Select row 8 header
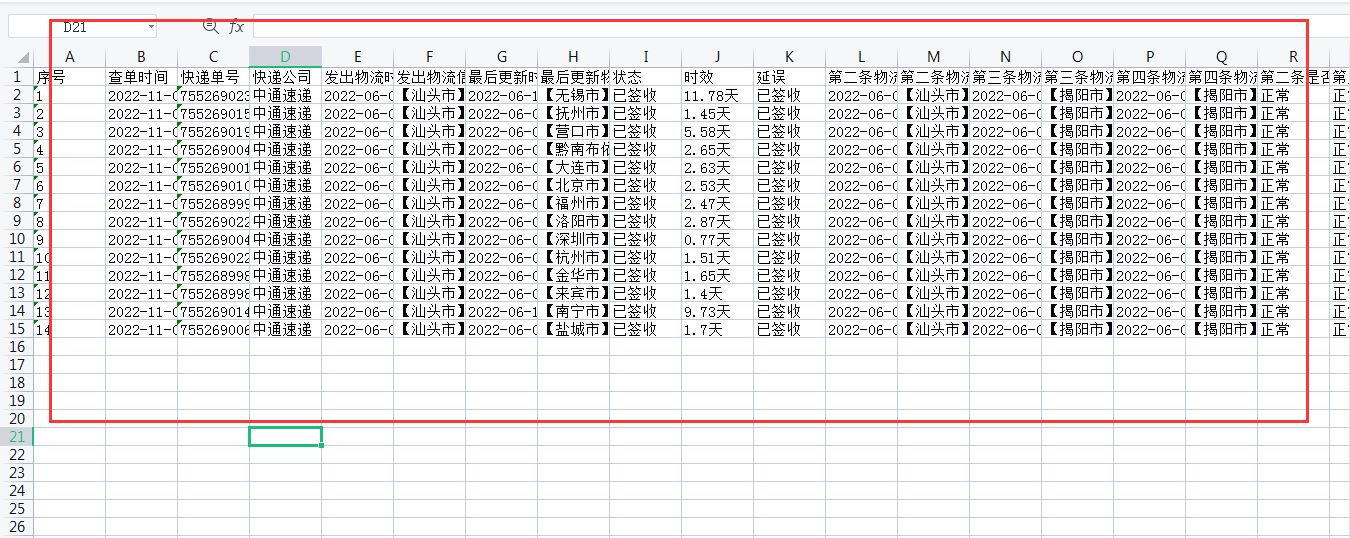Image resolution: width=1350 pixels, height=538 pixels. 16,203
